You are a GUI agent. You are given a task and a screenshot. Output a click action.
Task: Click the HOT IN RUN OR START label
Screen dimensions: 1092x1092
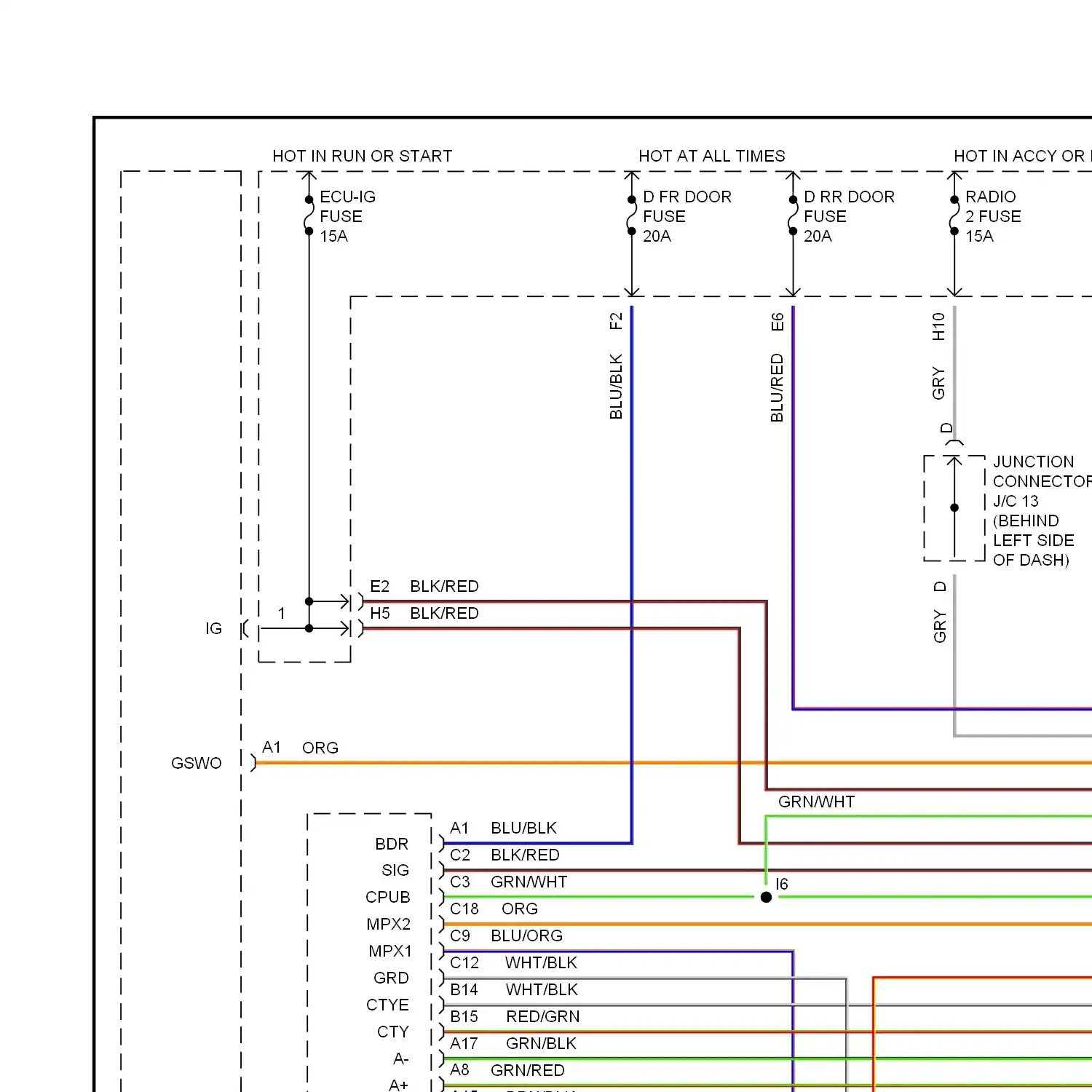362,156
